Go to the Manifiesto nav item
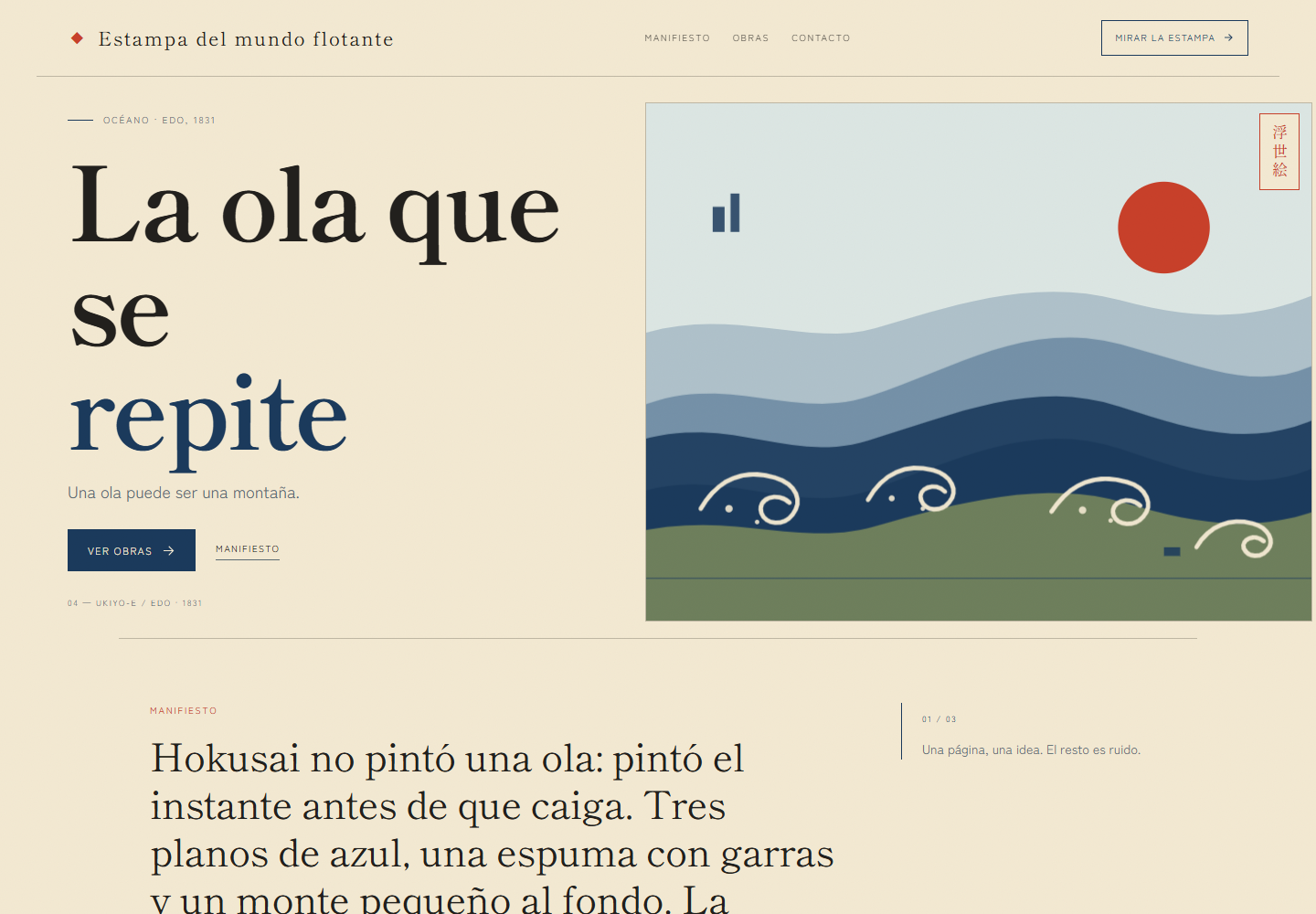Viewport: 1316px width, 914px height. (677, 38)
